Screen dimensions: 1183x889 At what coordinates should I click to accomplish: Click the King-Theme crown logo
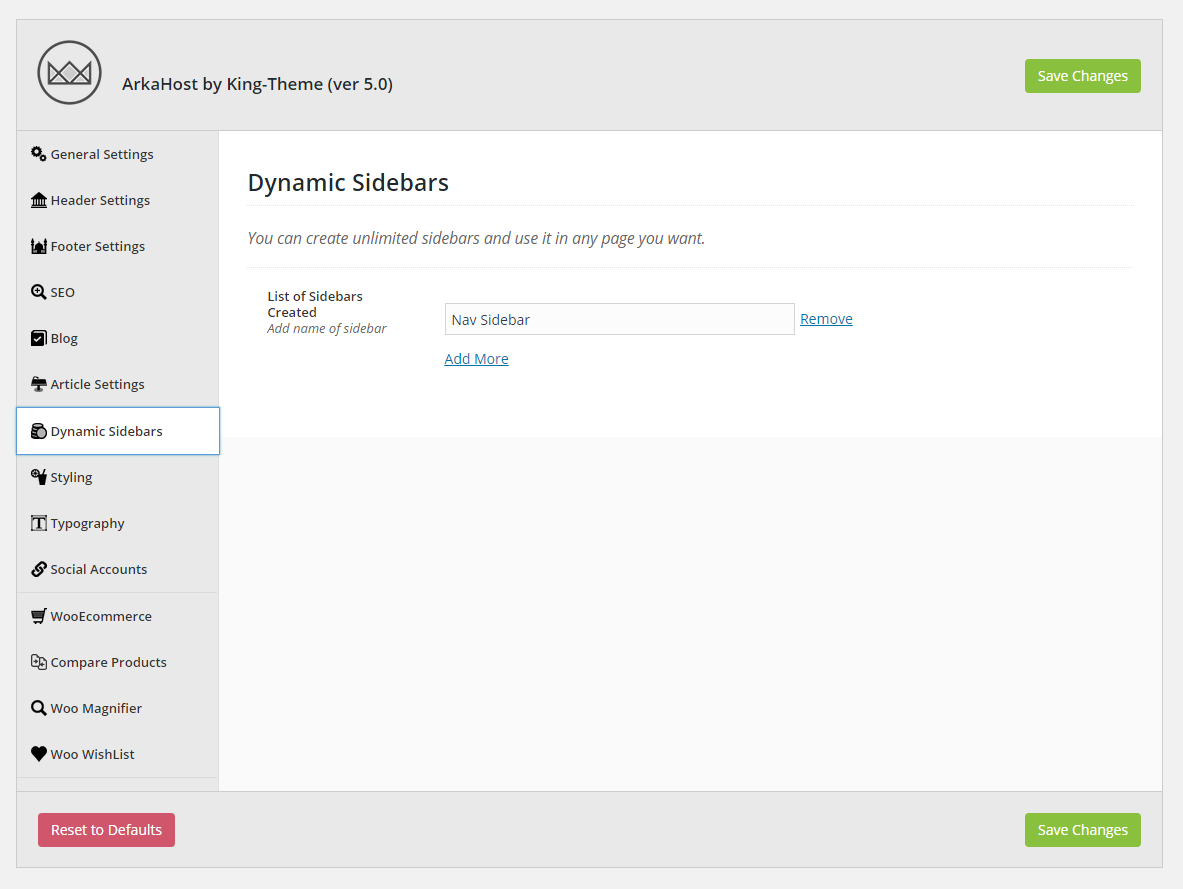tap(69, 72)
